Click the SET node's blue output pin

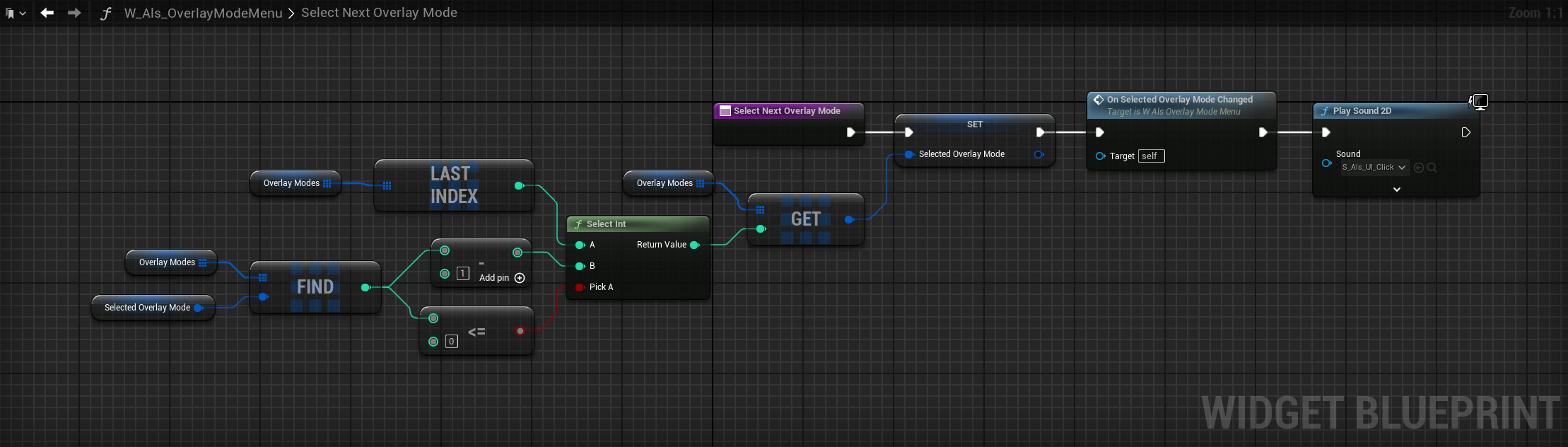click(1038, 154)
